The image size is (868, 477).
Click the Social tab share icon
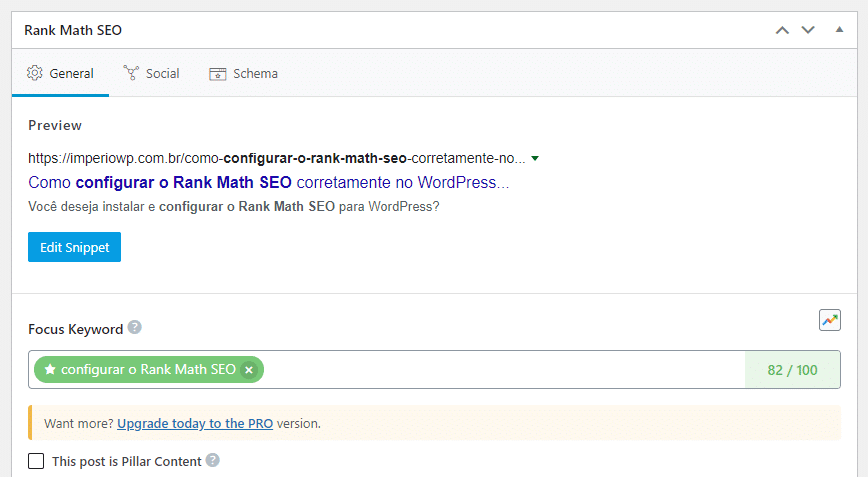(x=131, y=73)
